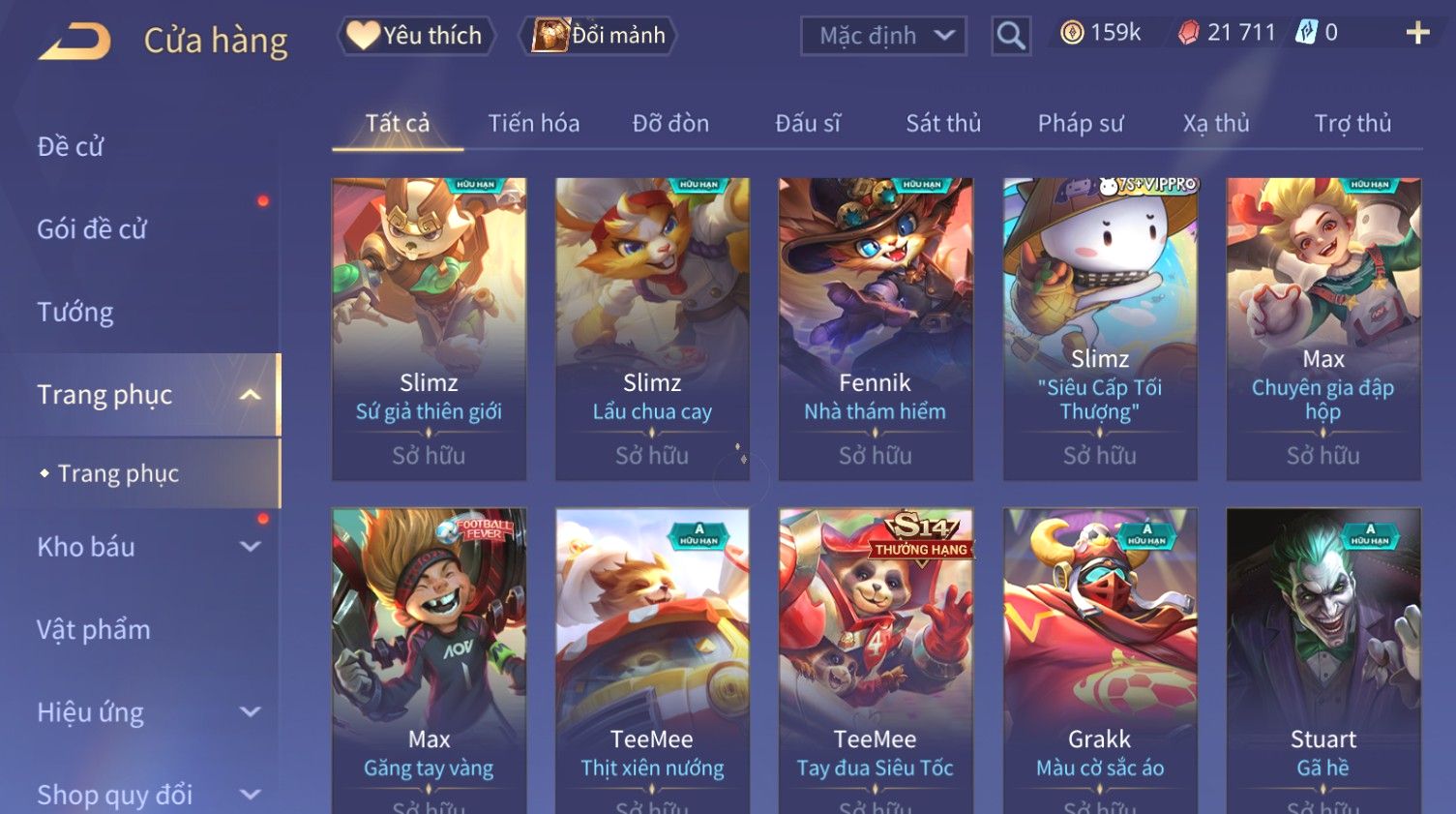Select the Tiến hóa tab

click(533, 123)
